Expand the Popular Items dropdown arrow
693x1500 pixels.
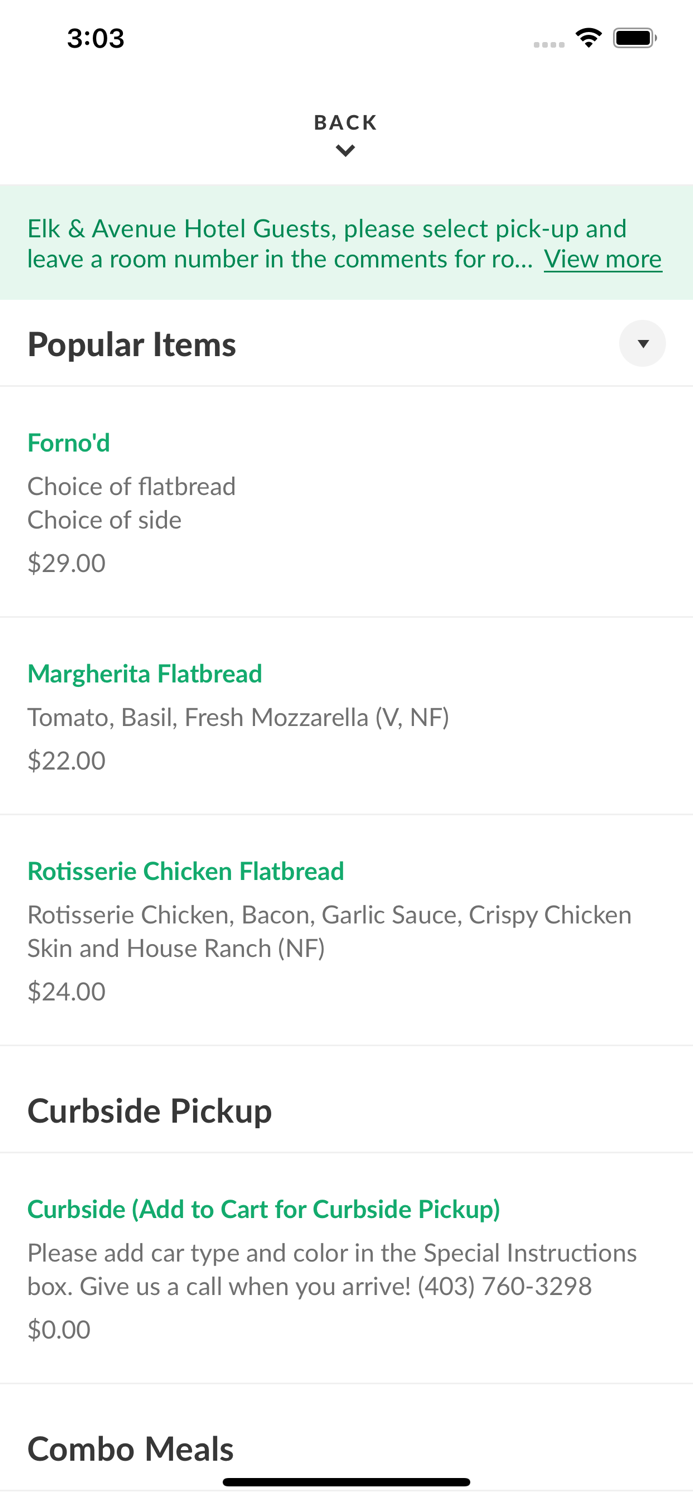pos(642,344)
